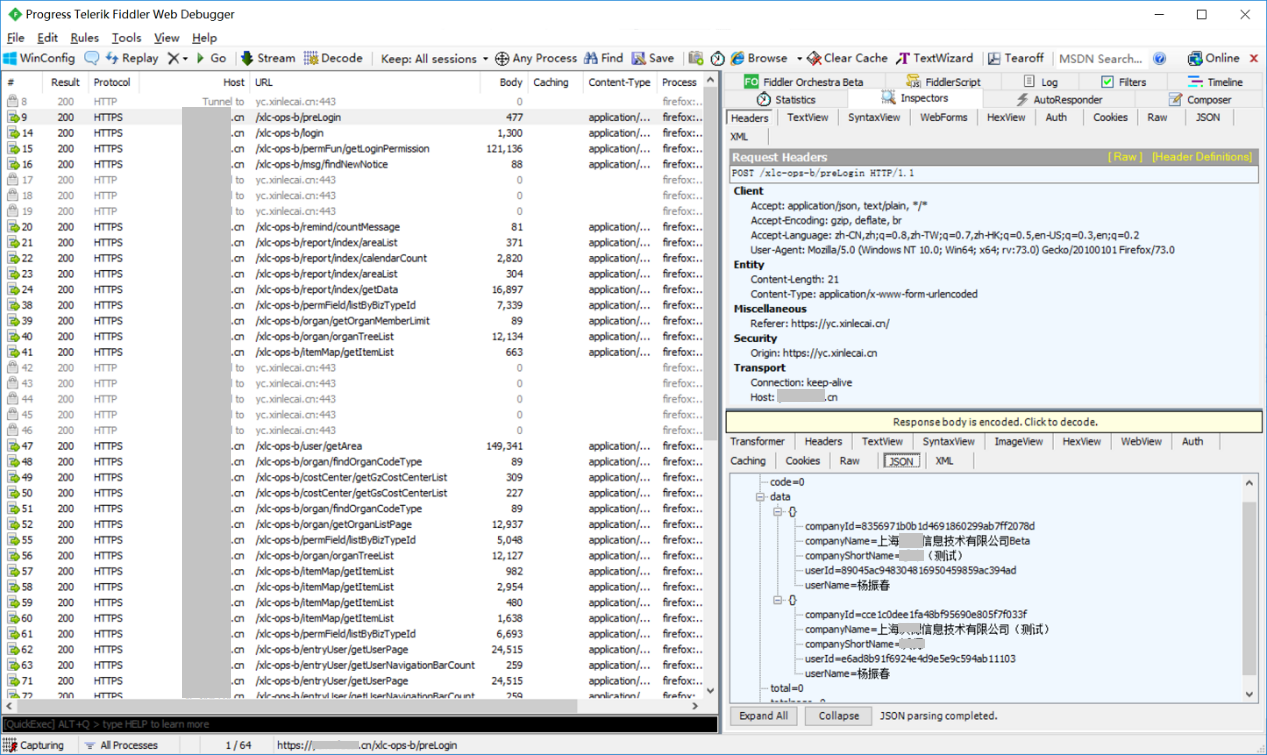Collapse the first JSON object node
Image resolution: width=1267 pixels, height=755 pixels.
(777, 512)
